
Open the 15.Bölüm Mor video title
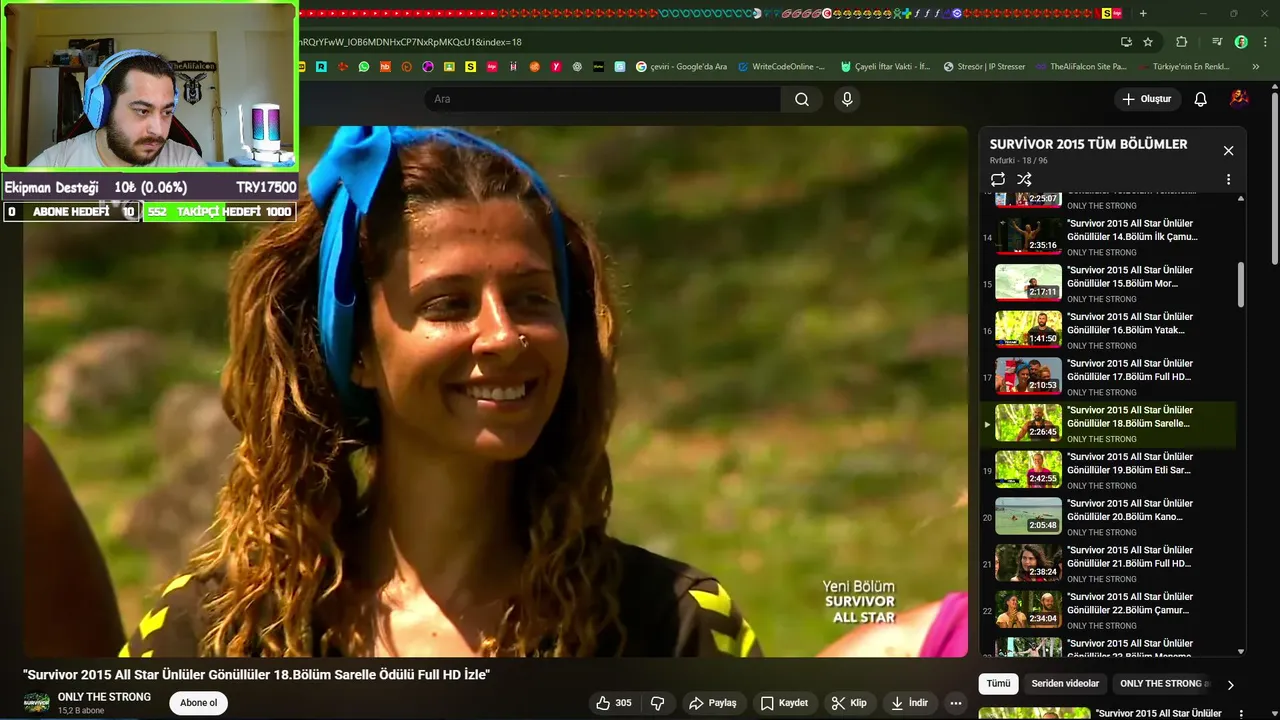pos(1130,276)
